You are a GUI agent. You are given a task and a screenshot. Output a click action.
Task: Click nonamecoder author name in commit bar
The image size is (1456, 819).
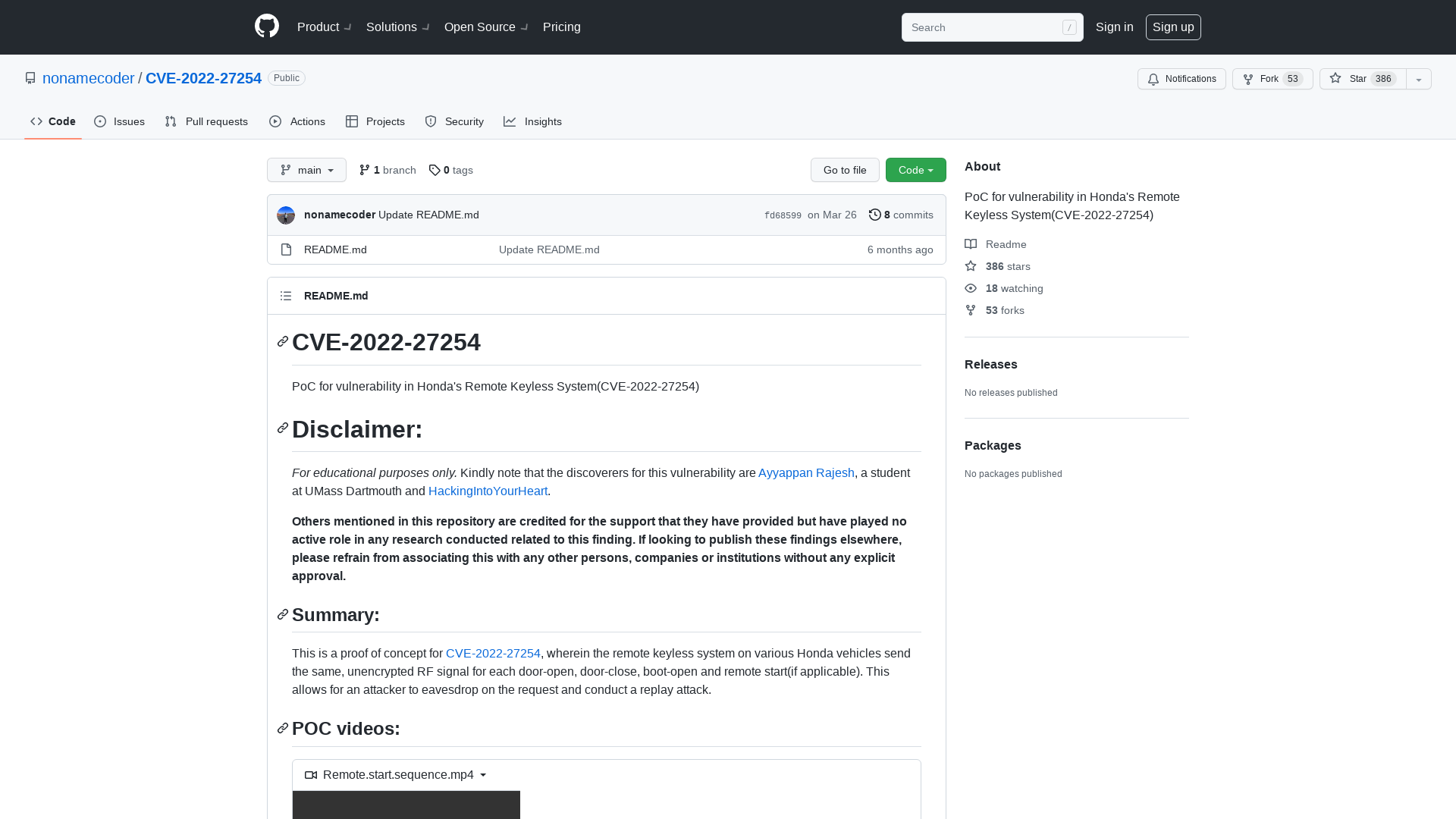tap(340, 215)
